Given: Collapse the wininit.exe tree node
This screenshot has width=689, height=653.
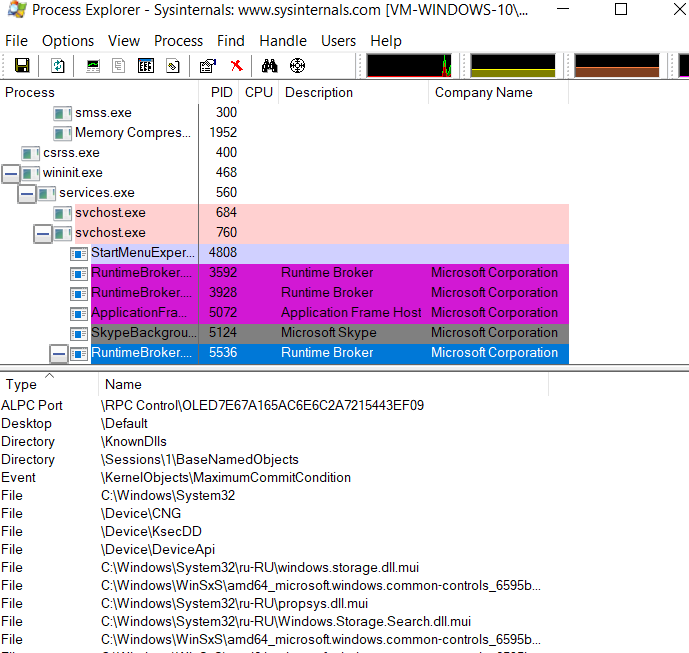Looking at the screenshot, I should pyautogui.click(x=11, y=174).
